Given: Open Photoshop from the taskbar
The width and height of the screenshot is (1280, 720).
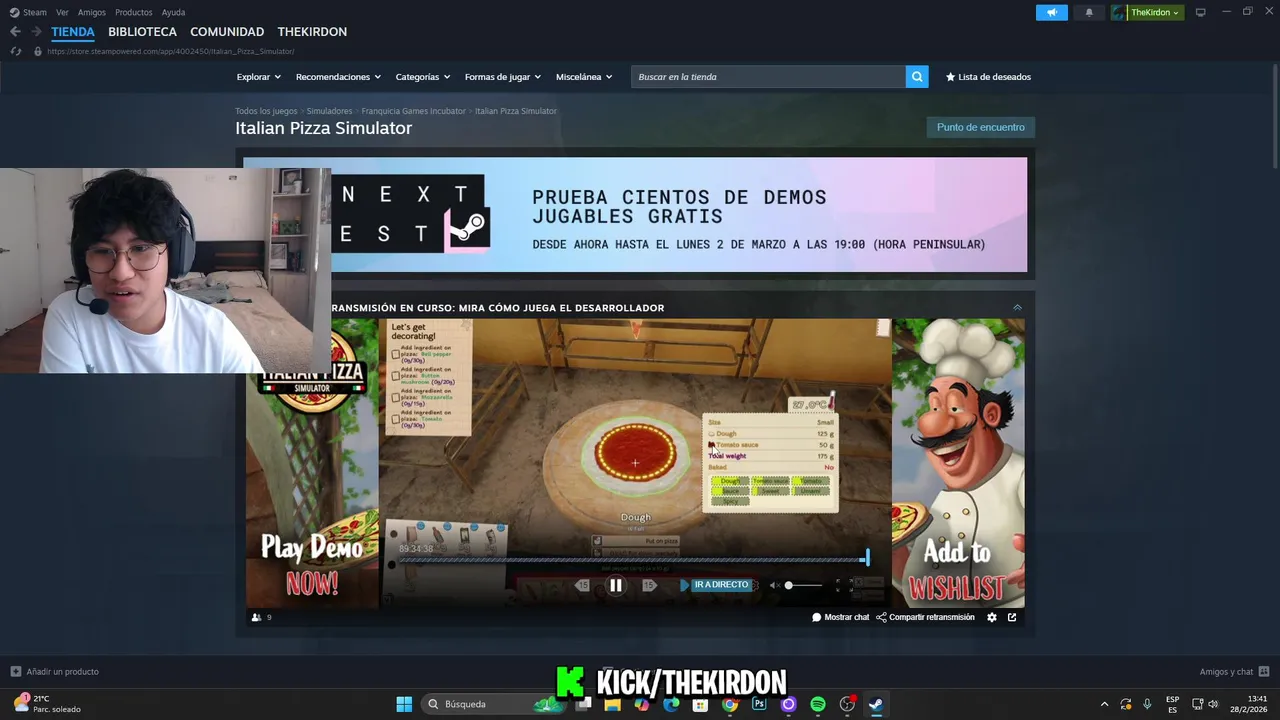Looking at the screenshot, I should pyautogui.click(x=759, y=704).
